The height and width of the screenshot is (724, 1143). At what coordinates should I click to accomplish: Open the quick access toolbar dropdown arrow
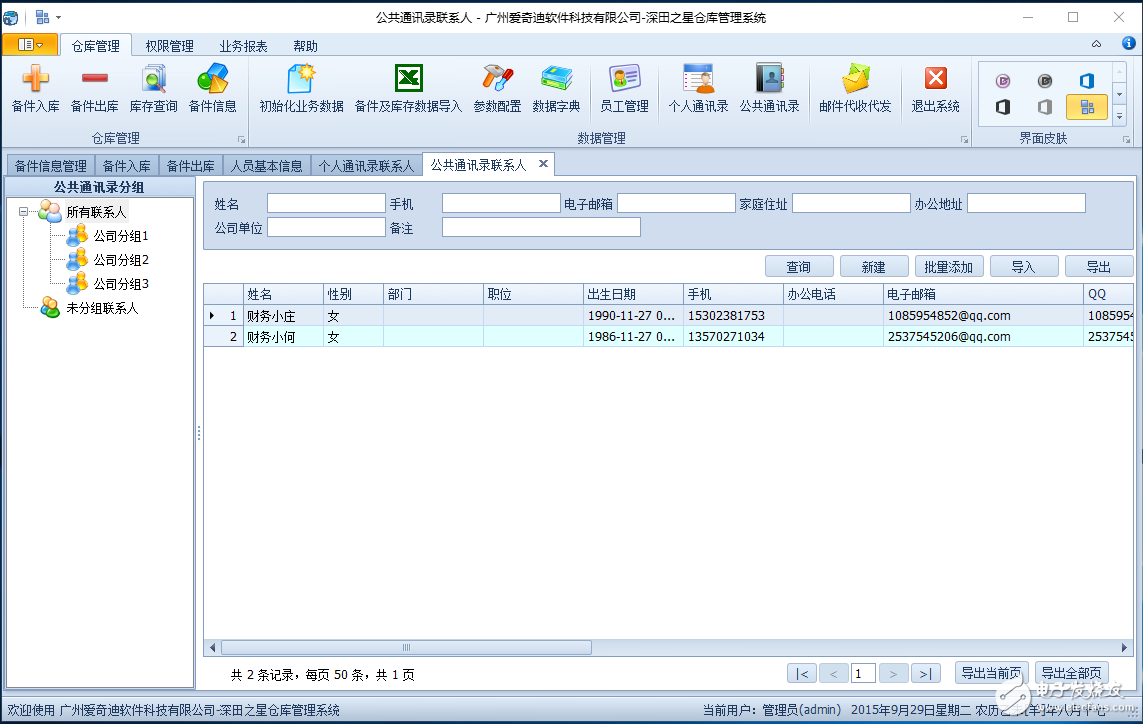pos(56,16)
